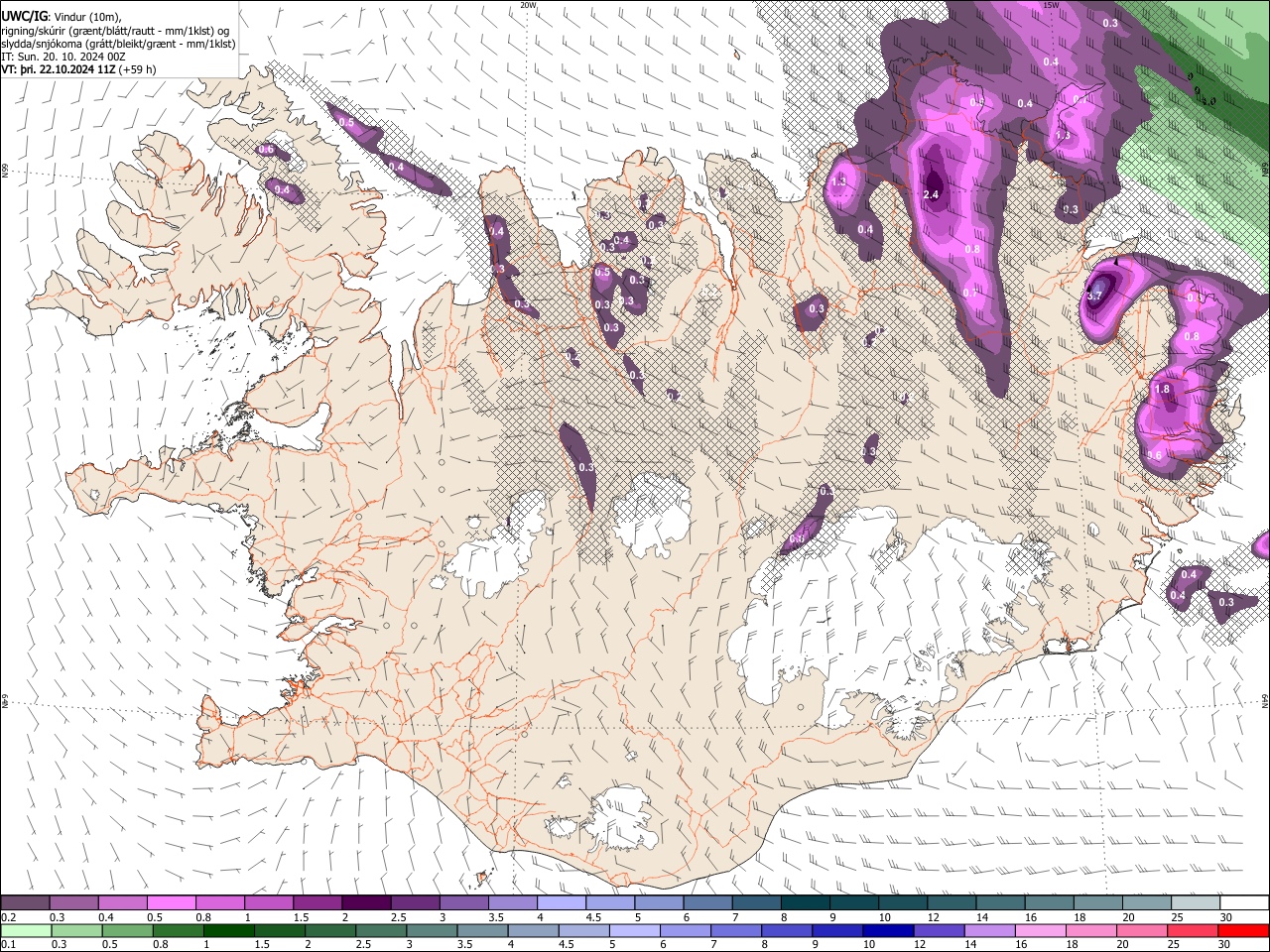Click the slydda/snjókoma description line
1270x952 pixels.
click(x=118, y=44)
